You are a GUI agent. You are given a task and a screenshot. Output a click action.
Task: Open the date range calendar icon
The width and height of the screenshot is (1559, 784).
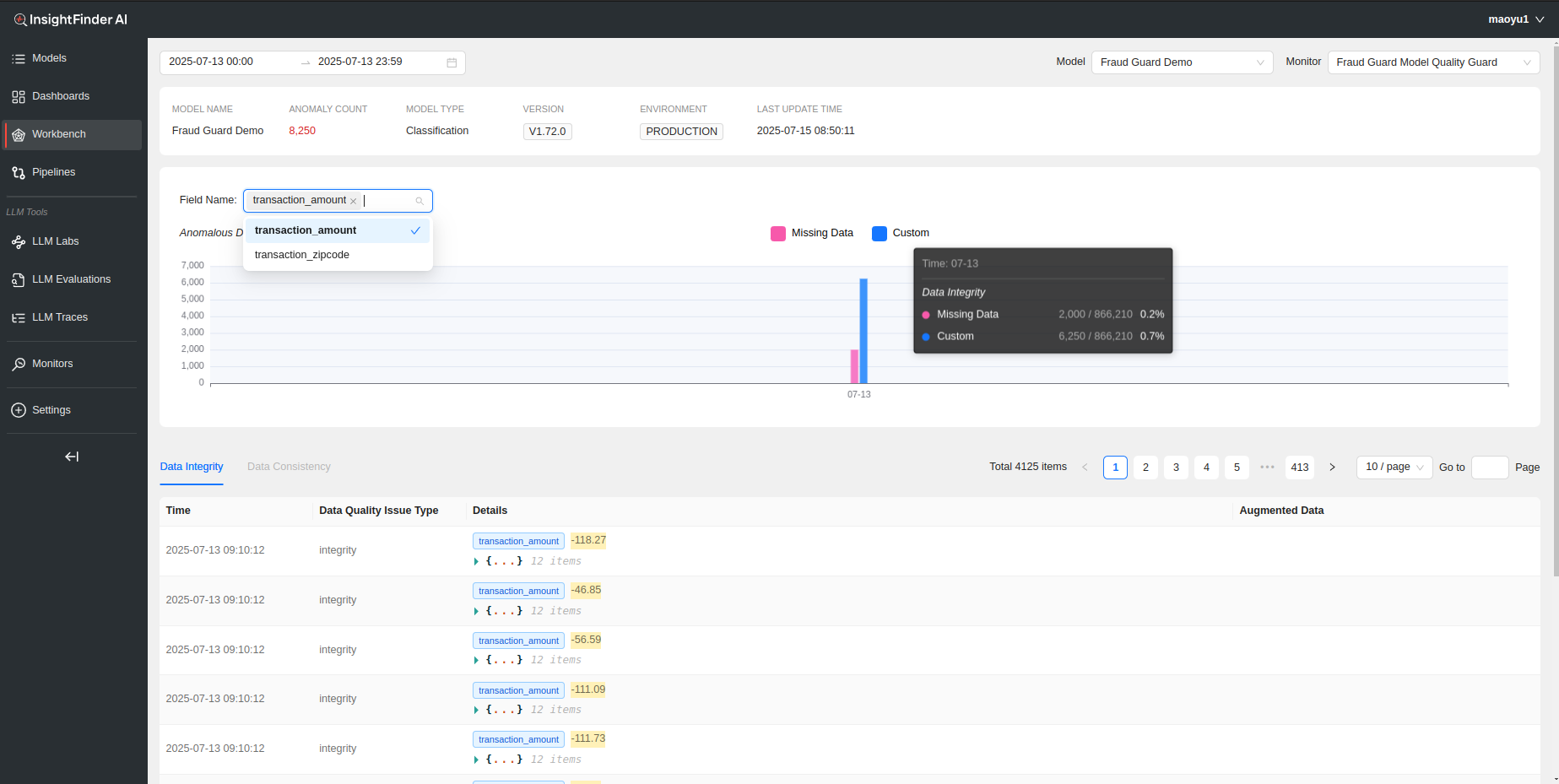pos(452,62)
